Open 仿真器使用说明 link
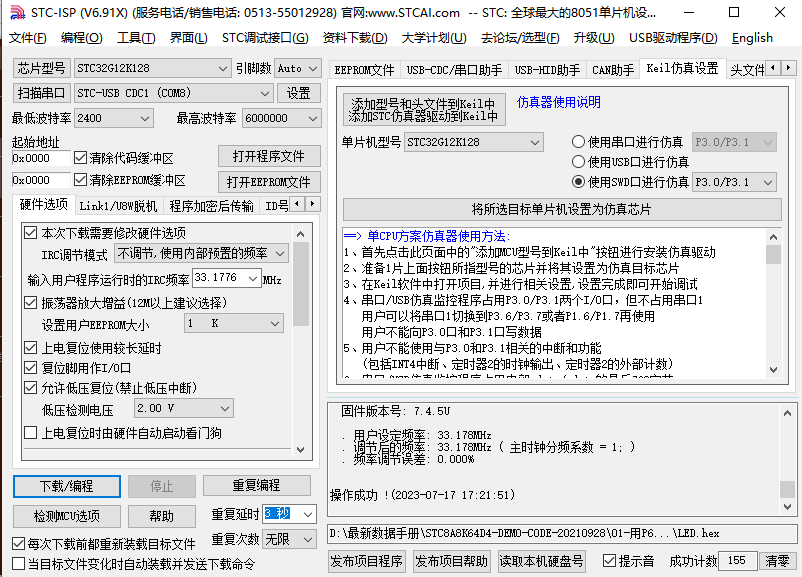The height and width of the screenshot is (577, 802). point(559,102)
